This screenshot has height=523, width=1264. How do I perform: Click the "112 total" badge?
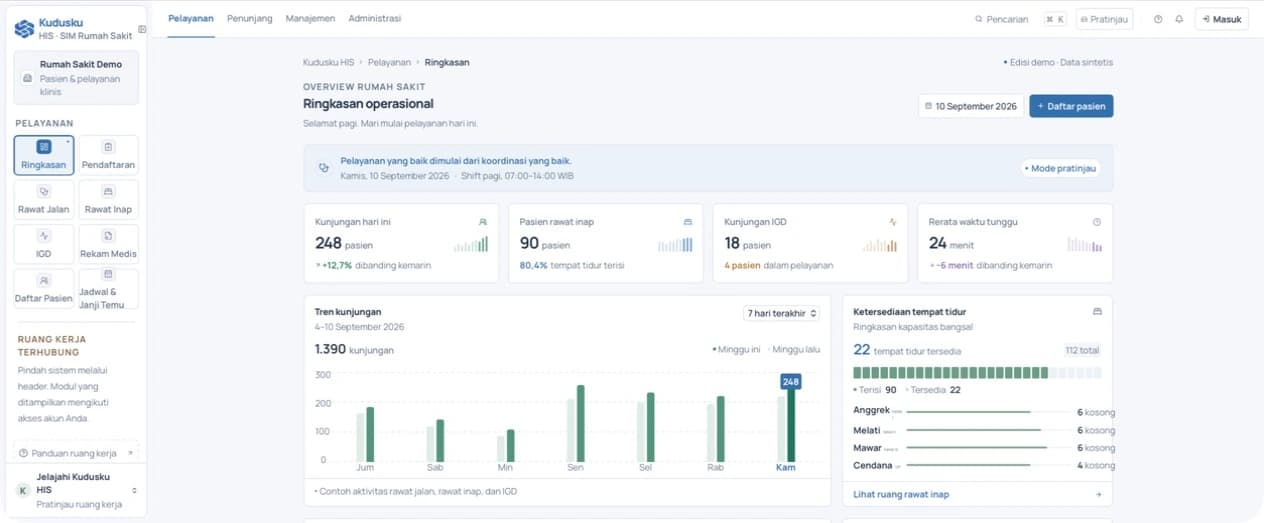[x=1083, y=351]
